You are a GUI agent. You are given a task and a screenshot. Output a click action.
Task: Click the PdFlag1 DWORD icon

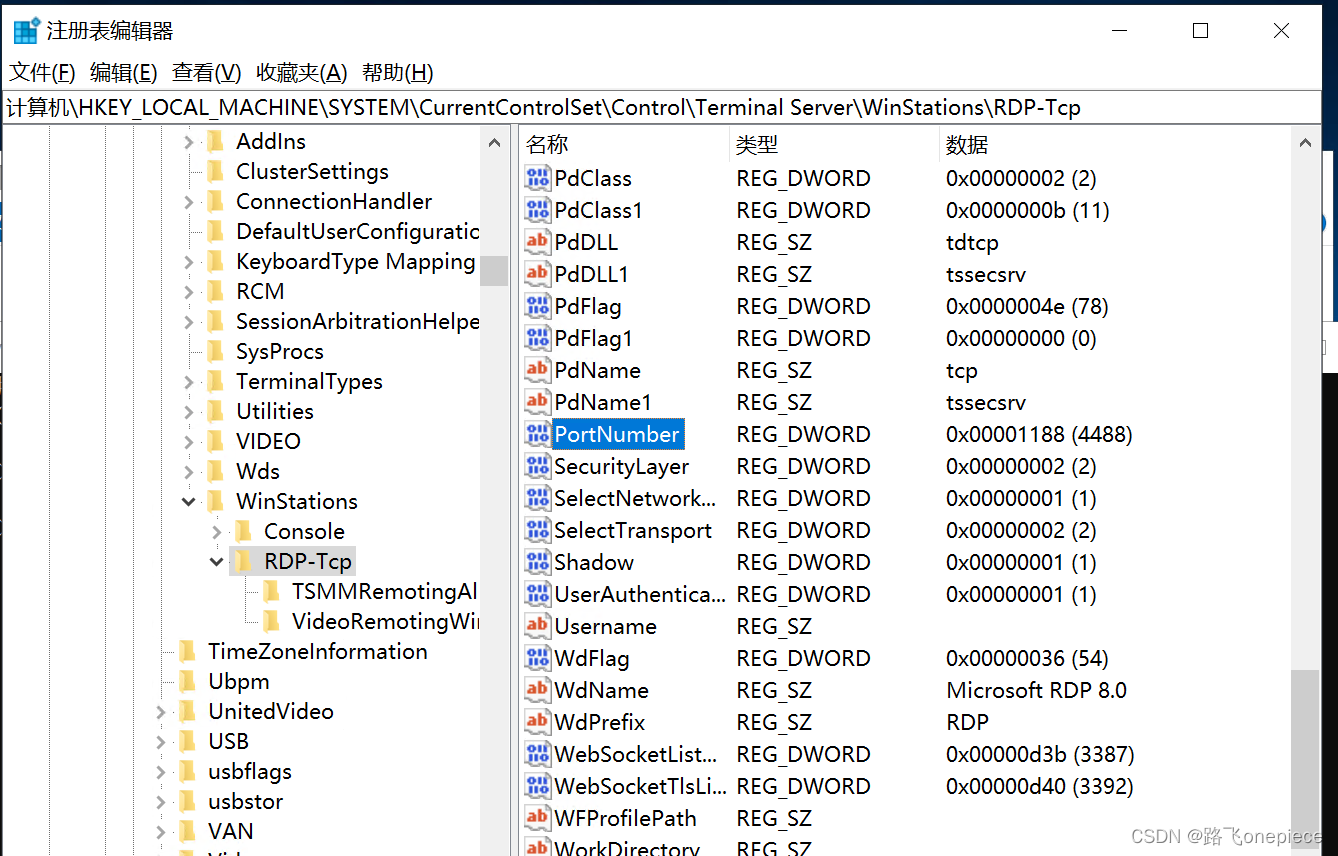pyautogui.click(x=538, y=339)
